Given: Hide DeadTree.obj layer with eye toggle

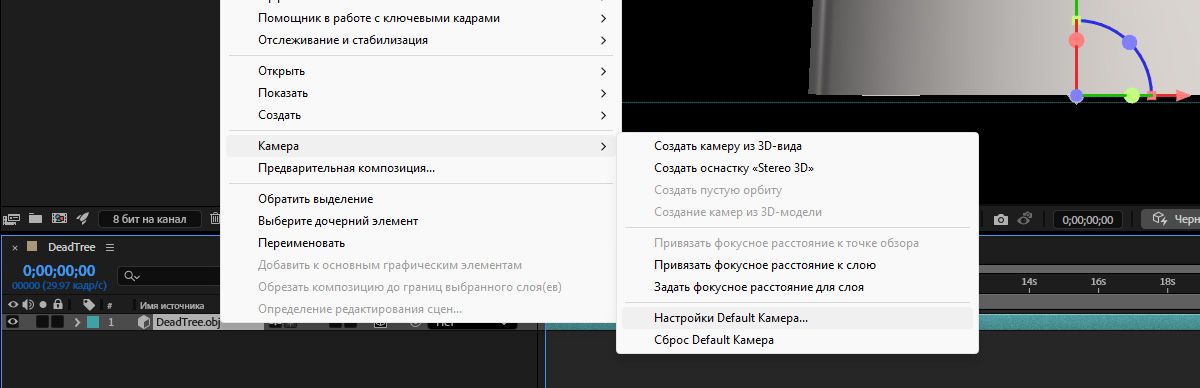Looking at the screenshot, I should click(12, 322).
